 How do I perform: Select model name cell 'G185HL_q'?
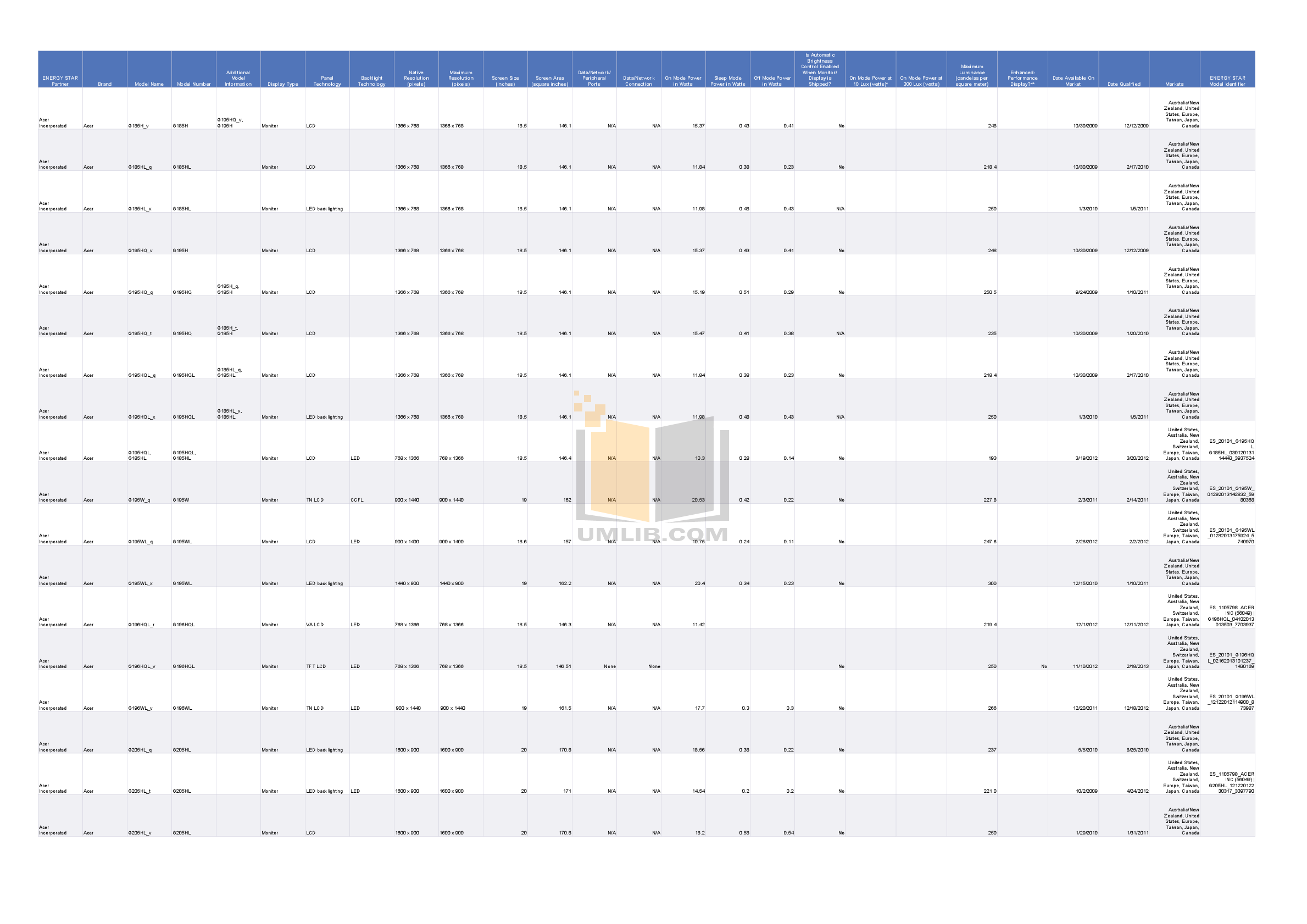(x=140, y=168)
